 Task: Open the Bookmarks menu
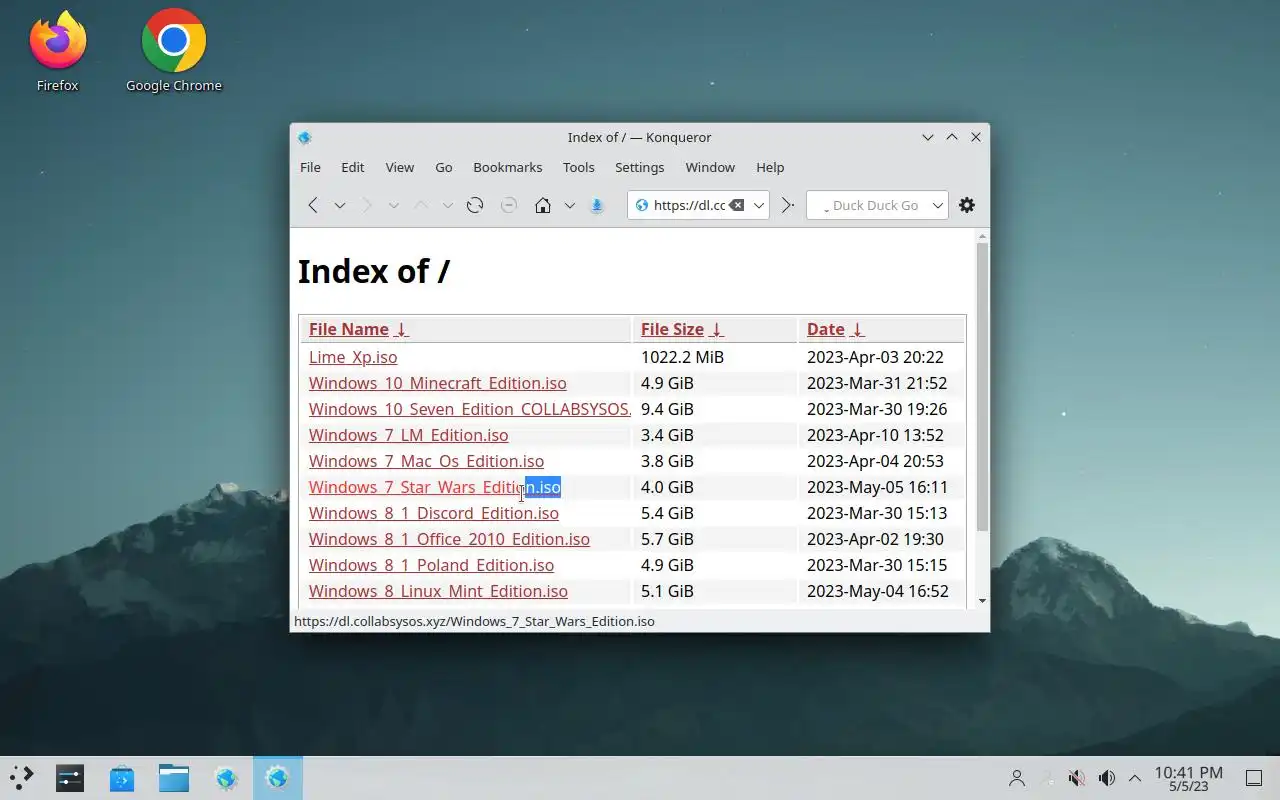pos(508,167)
